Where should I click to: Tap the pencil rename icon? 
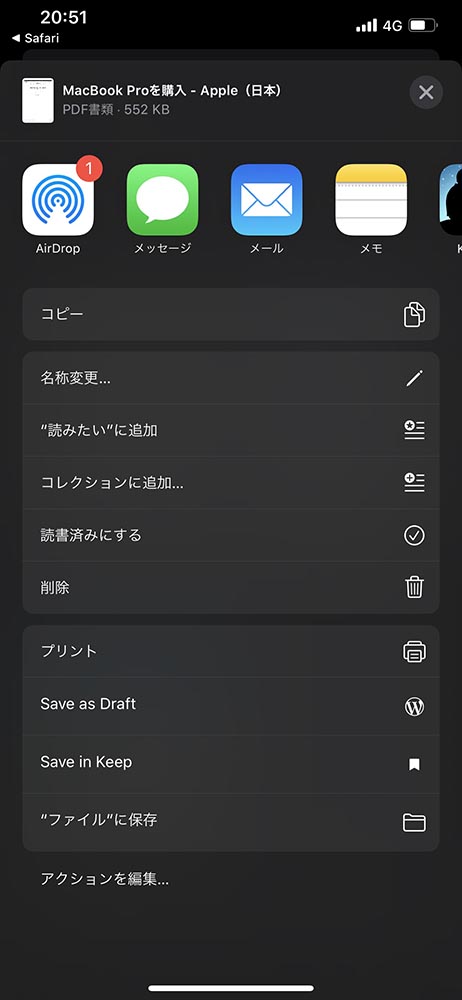point(414,378)
